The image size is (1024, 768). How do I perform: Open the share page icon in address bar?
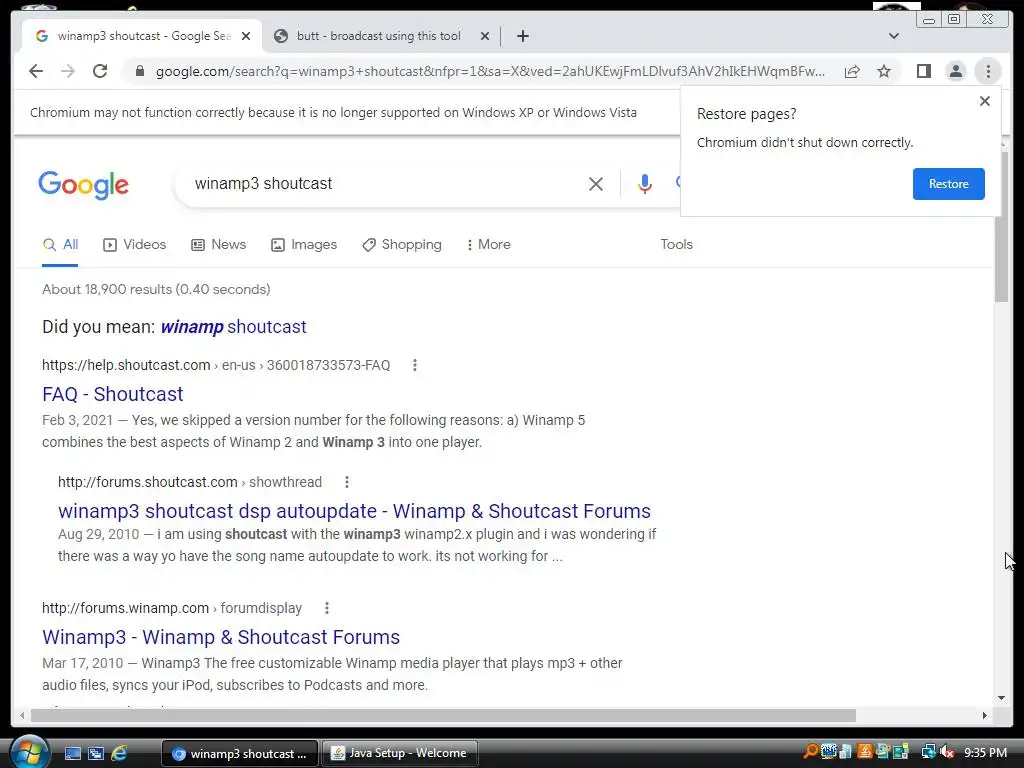click(x=852, y=71)
